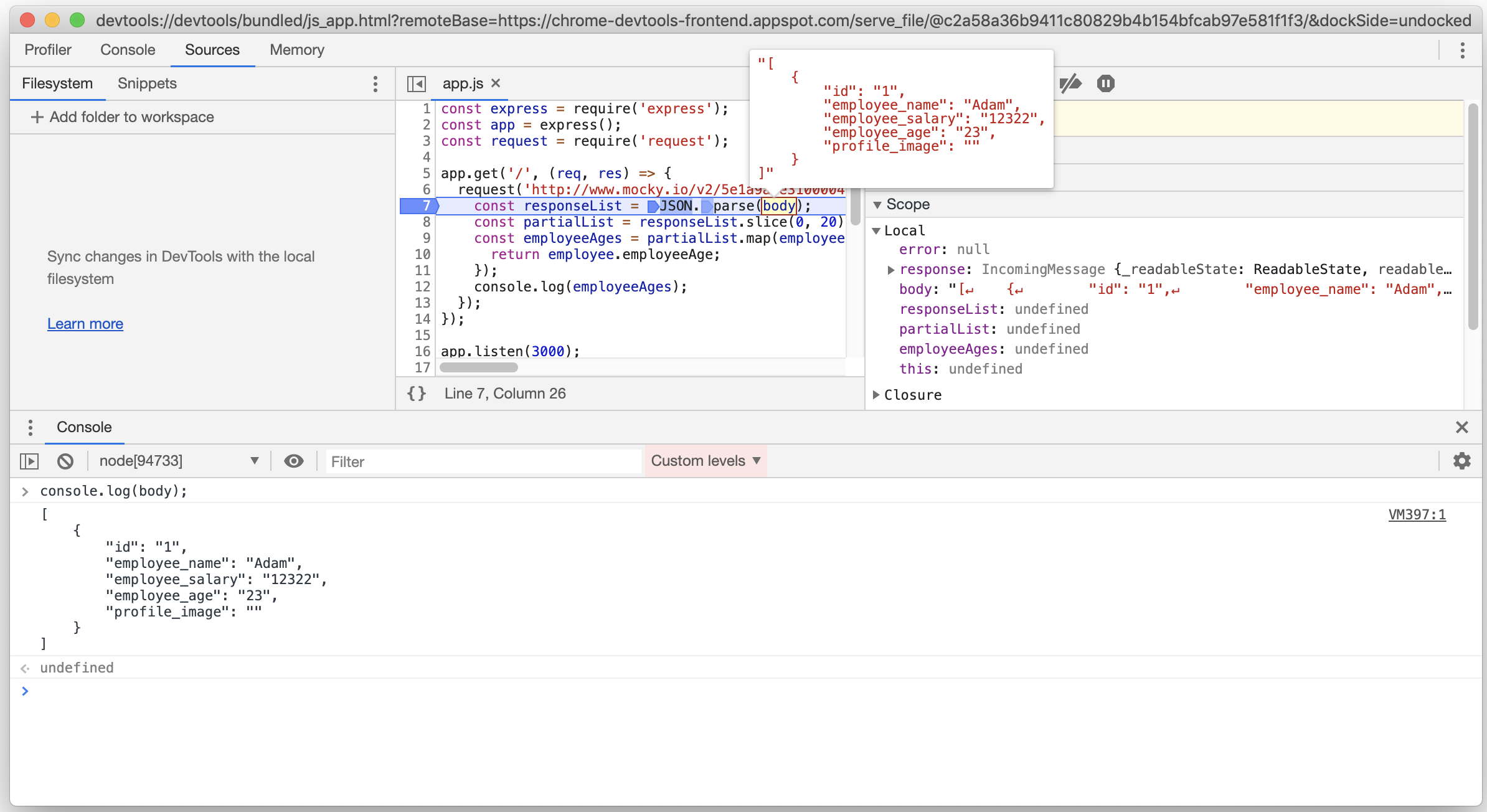Open the Learn more link
The height and width of the screenshot is (812, 1487).
point(85,324)
